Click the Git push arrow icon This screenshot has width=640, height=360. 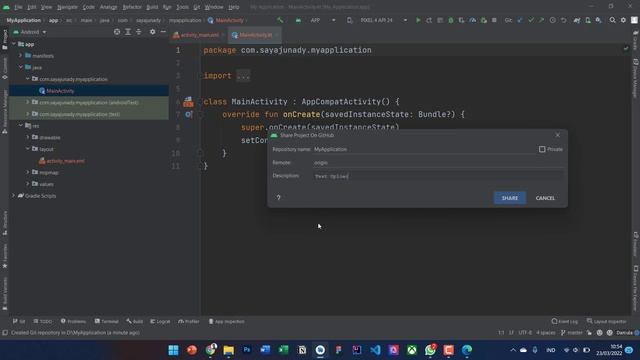point(541,20)
